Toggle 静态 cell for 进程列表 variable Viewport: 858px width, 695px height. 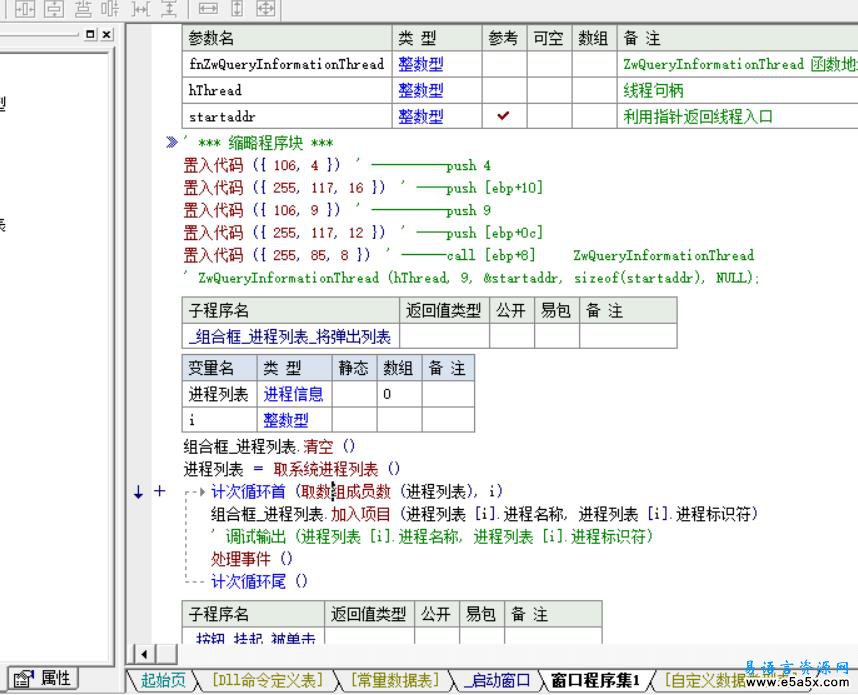click(x=354, y=394)
